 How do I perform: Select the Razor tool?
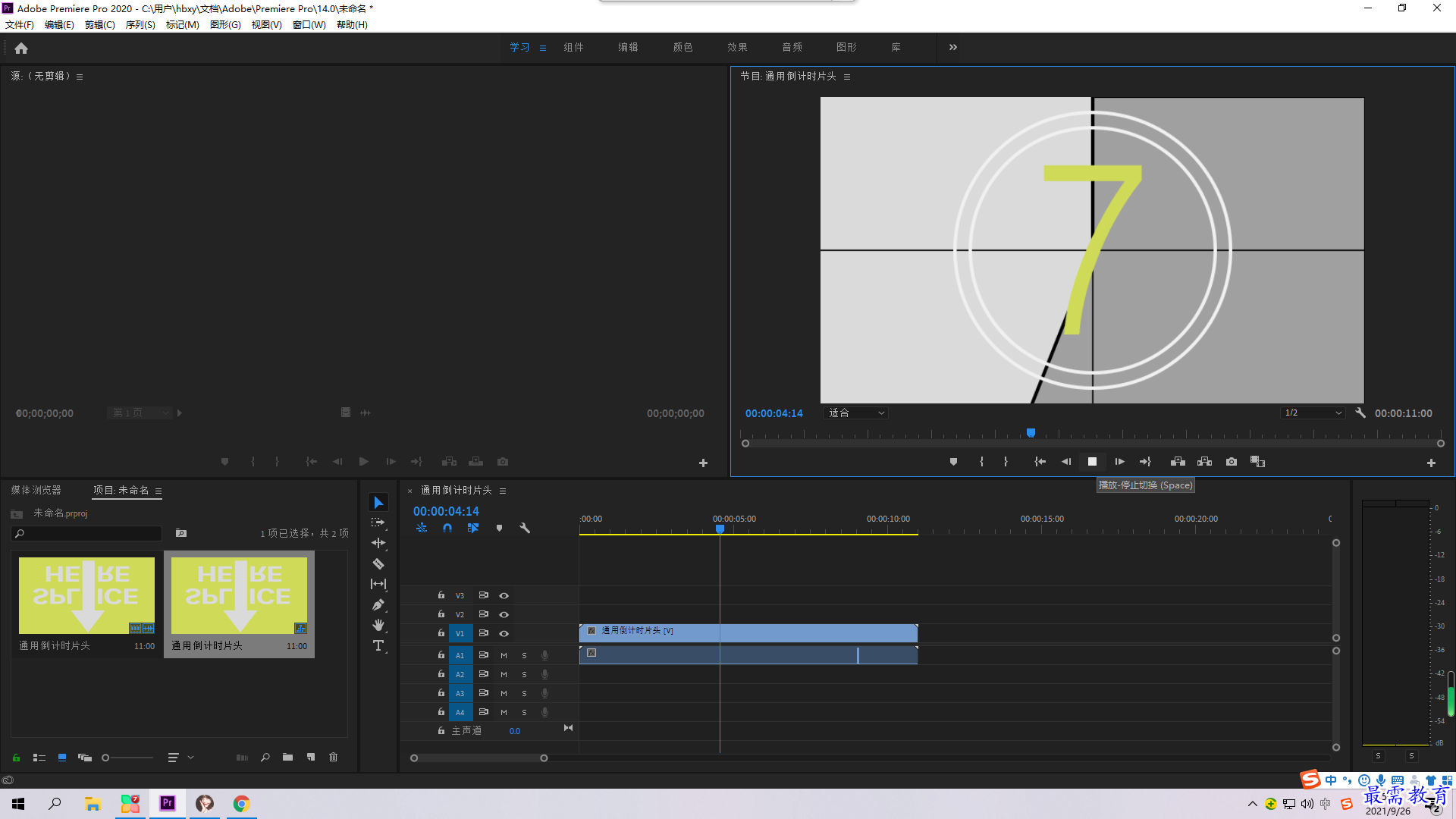378,563
